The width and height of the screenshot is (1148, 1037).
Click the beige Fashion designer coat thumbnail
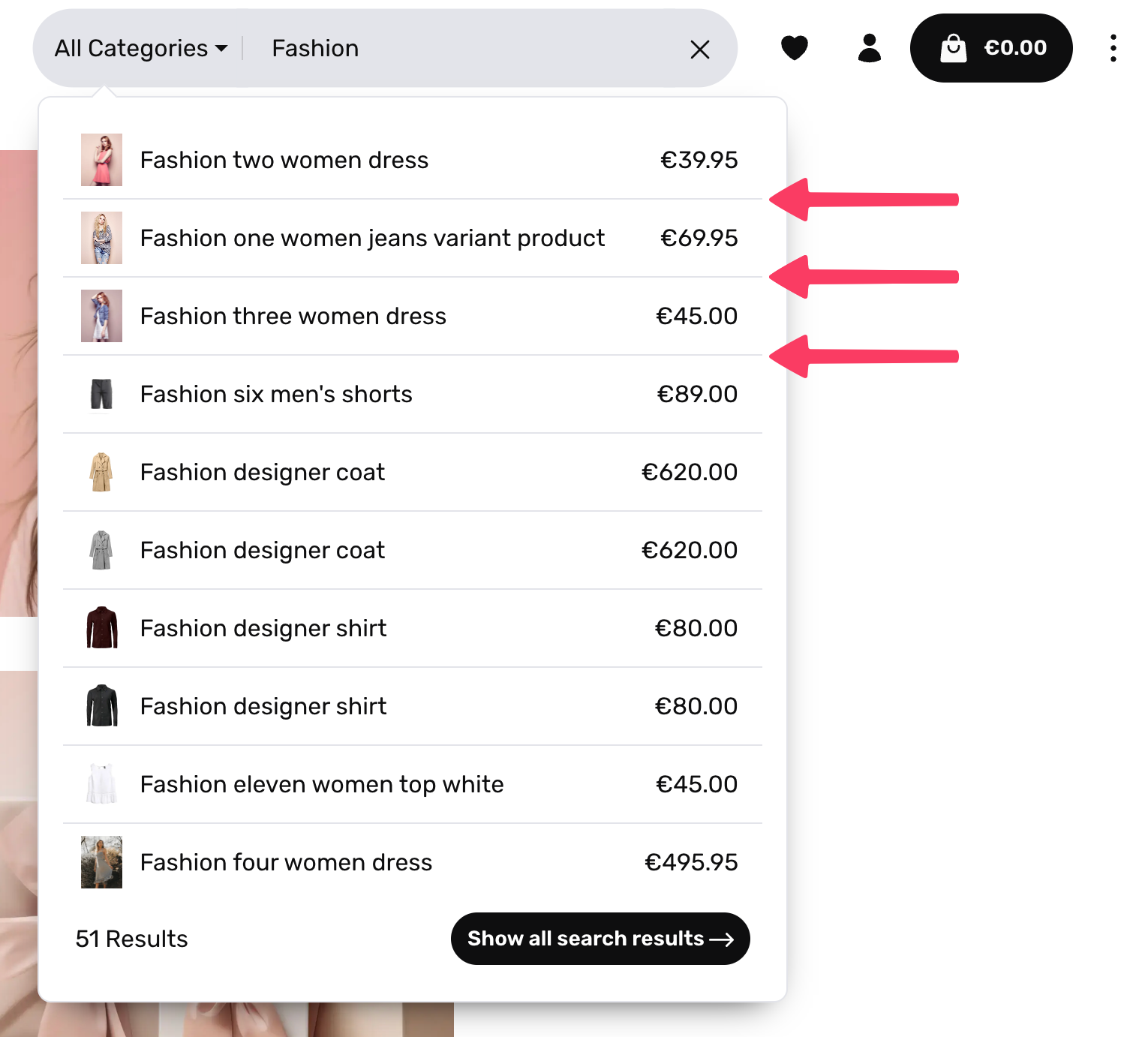pos(101,472)
